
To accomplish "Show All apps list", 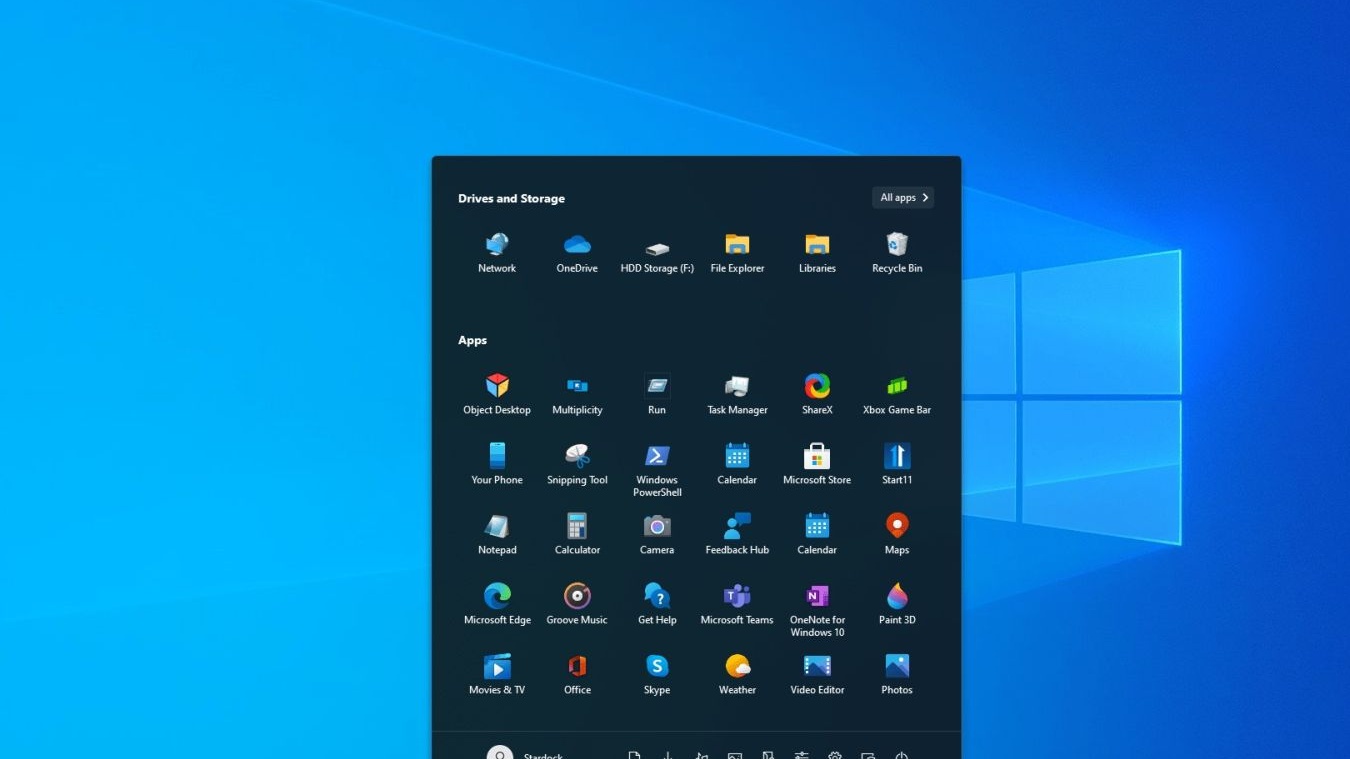I will [x=903, y=198].
